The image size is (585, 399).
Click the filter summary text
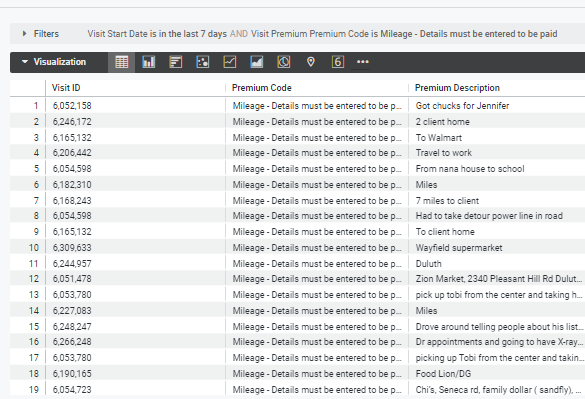click(322, 34)
